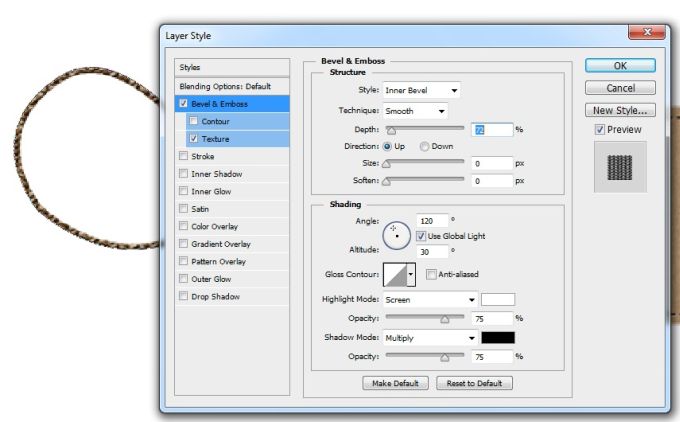Viewport: 680px width, 422px height.
Task: Select the Stroke list entry
Action: (232, 156)
